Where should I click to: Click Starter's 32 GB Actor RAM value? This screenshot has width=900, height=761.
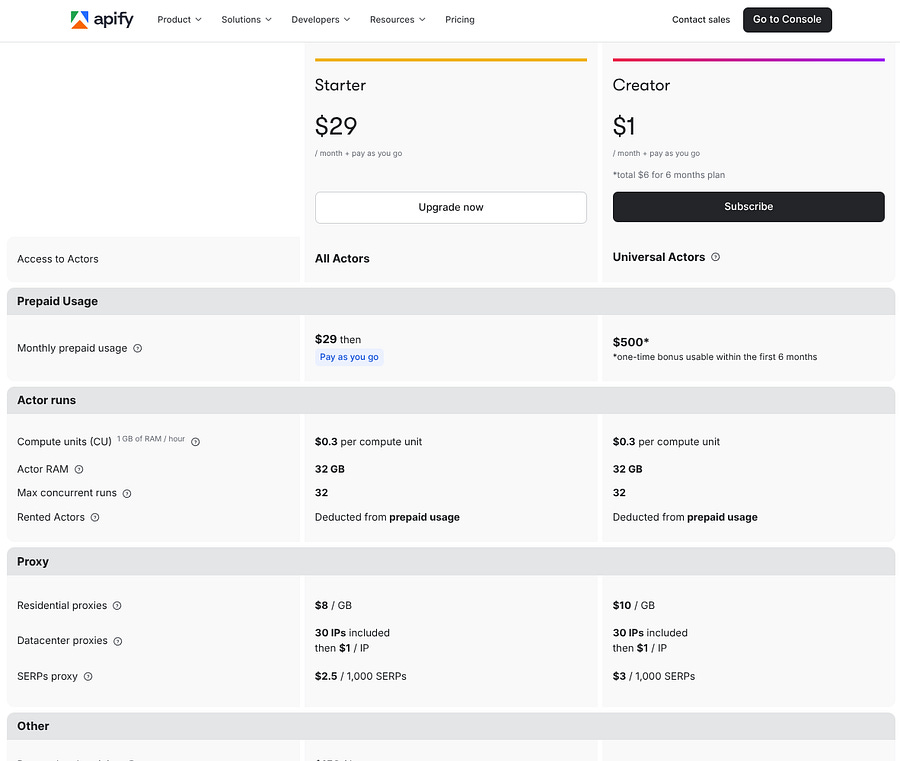pos(329,469)
